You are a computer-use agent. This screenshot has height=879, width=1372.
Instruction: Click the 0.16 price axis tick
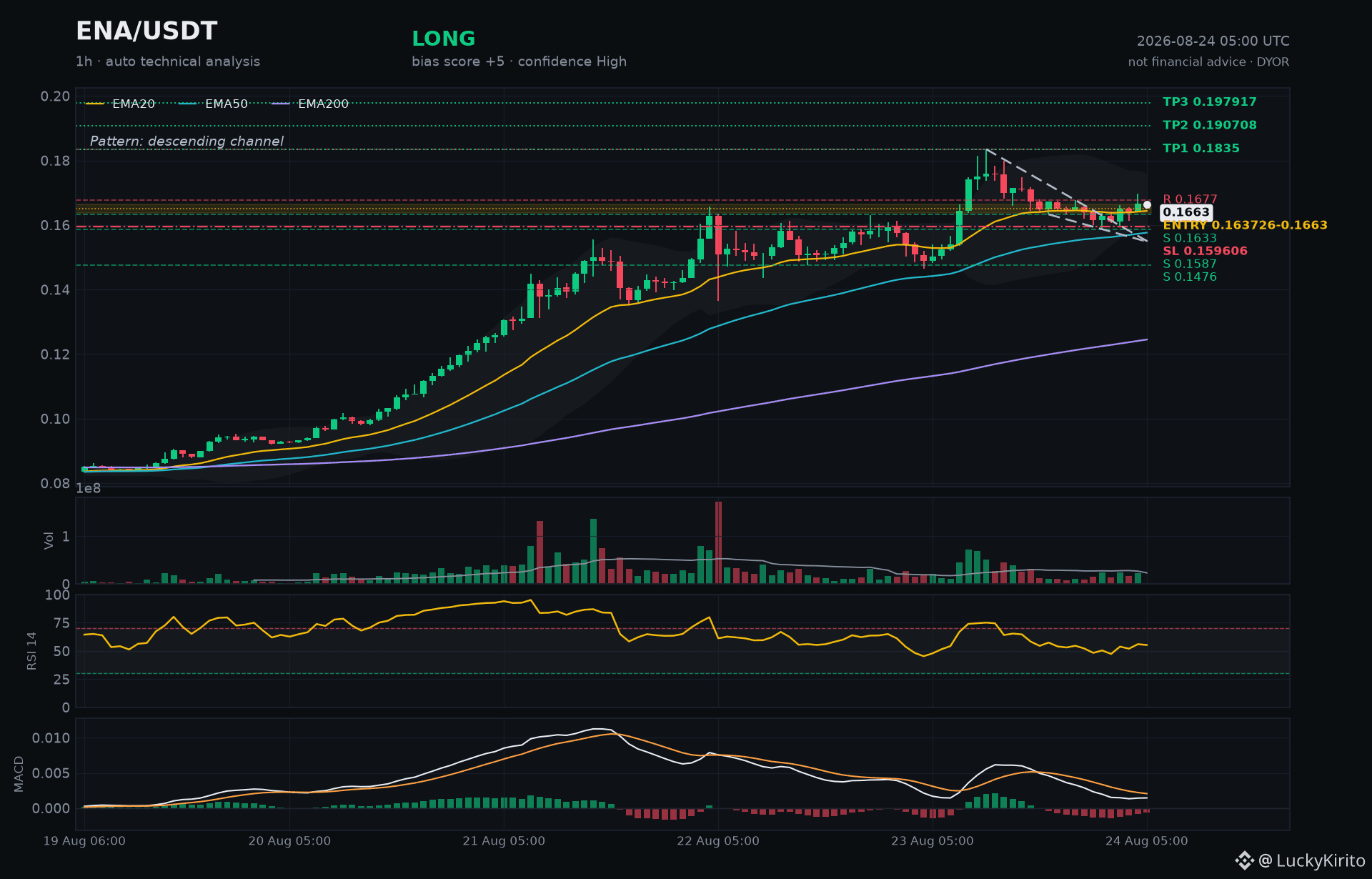click(55, 226)
